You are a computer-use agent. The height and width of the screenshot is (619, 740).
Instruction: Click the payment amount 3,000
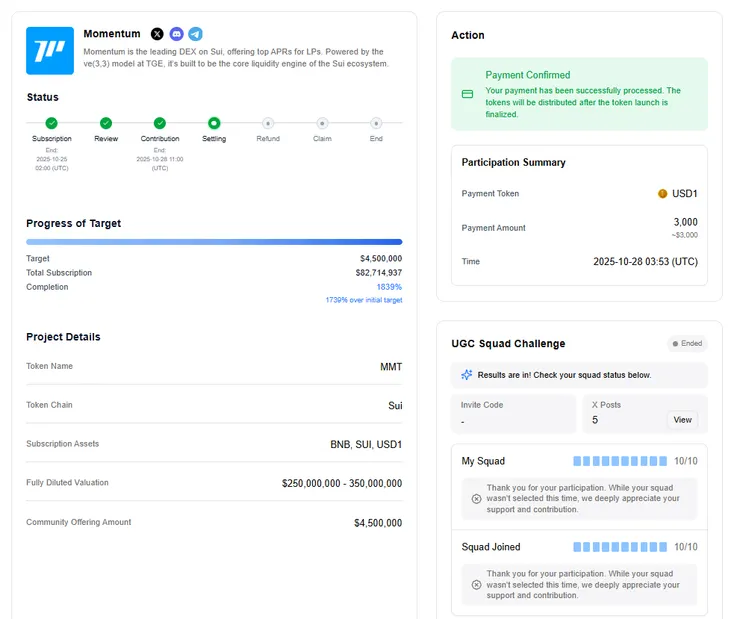click(x=686, y=222)
